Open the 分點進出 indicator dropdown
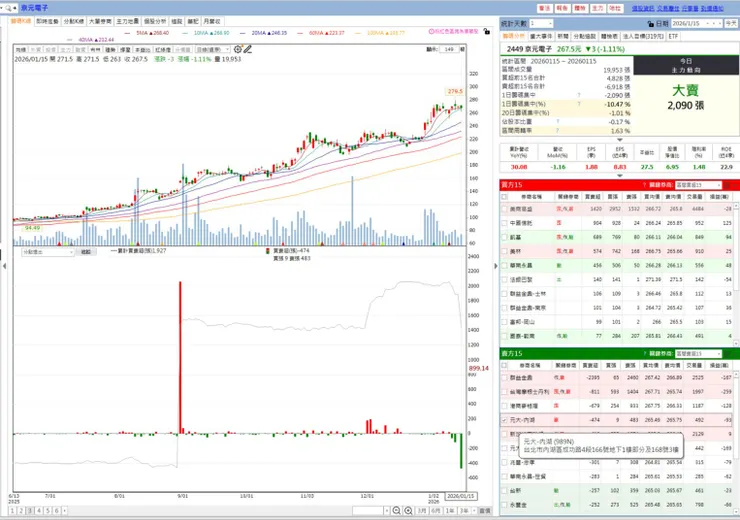Image resolution: width=740 pixels, height=520 pixels. (x=48, y=252)
